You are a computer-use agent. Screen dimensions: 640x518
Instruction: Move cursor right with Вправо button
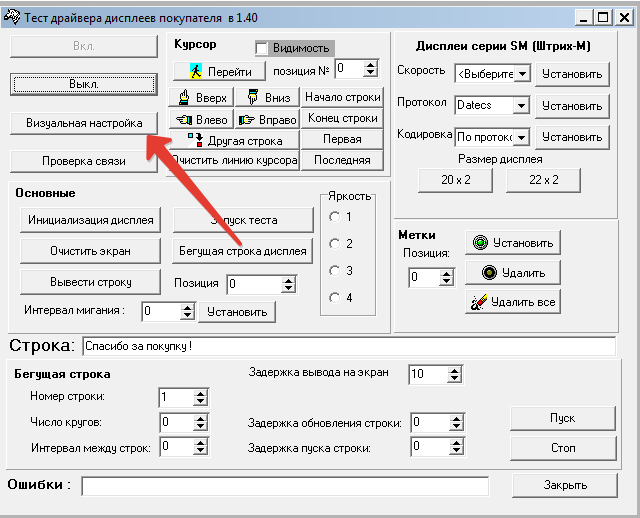tap(265, 119)
